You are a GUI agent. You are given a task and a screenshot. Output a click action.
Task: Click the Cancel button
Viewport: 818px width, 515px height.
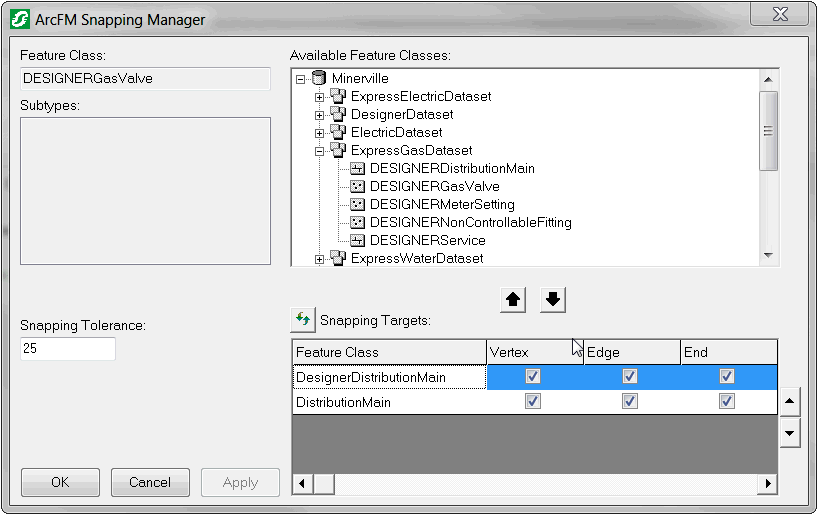(150, 482)
